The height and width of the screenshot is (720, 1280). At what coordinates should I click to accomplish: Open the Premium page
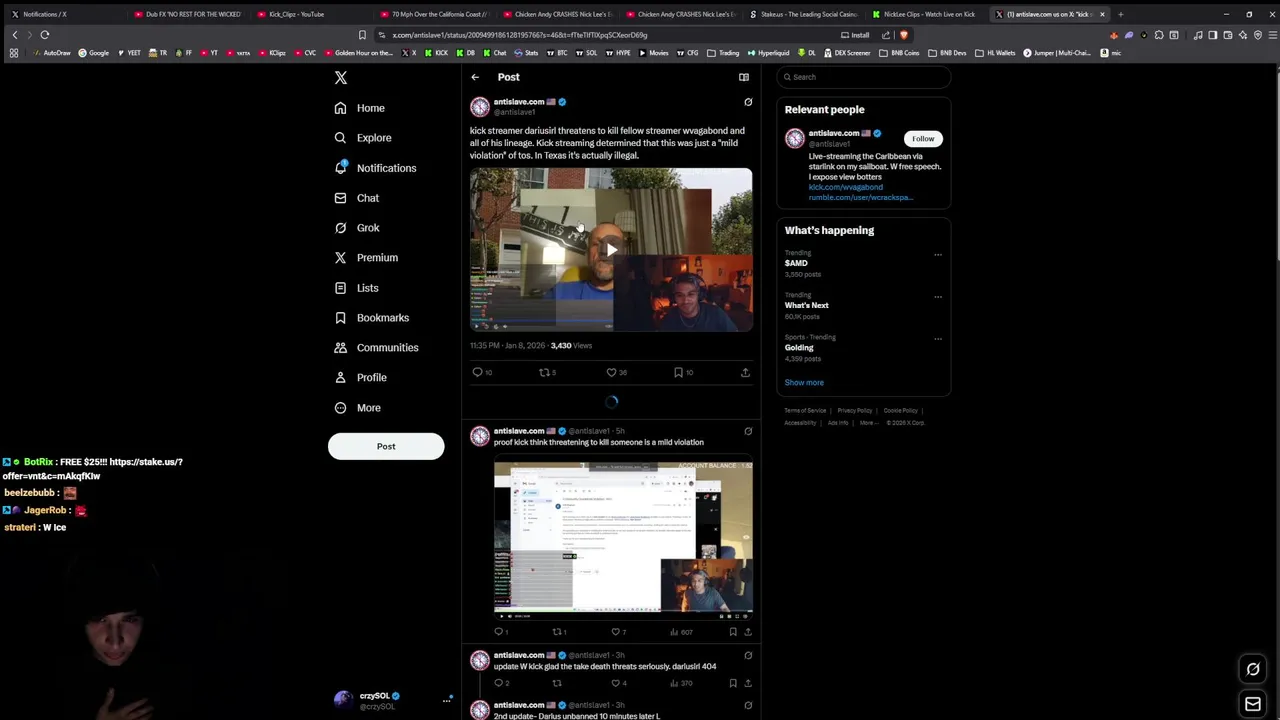(366, 258)
